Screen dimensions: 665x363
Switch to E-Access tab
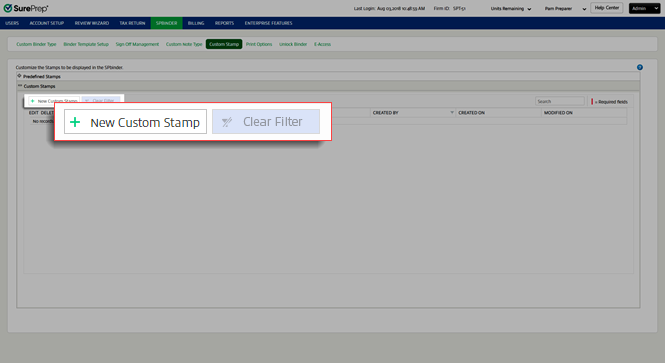pos(322,44)
